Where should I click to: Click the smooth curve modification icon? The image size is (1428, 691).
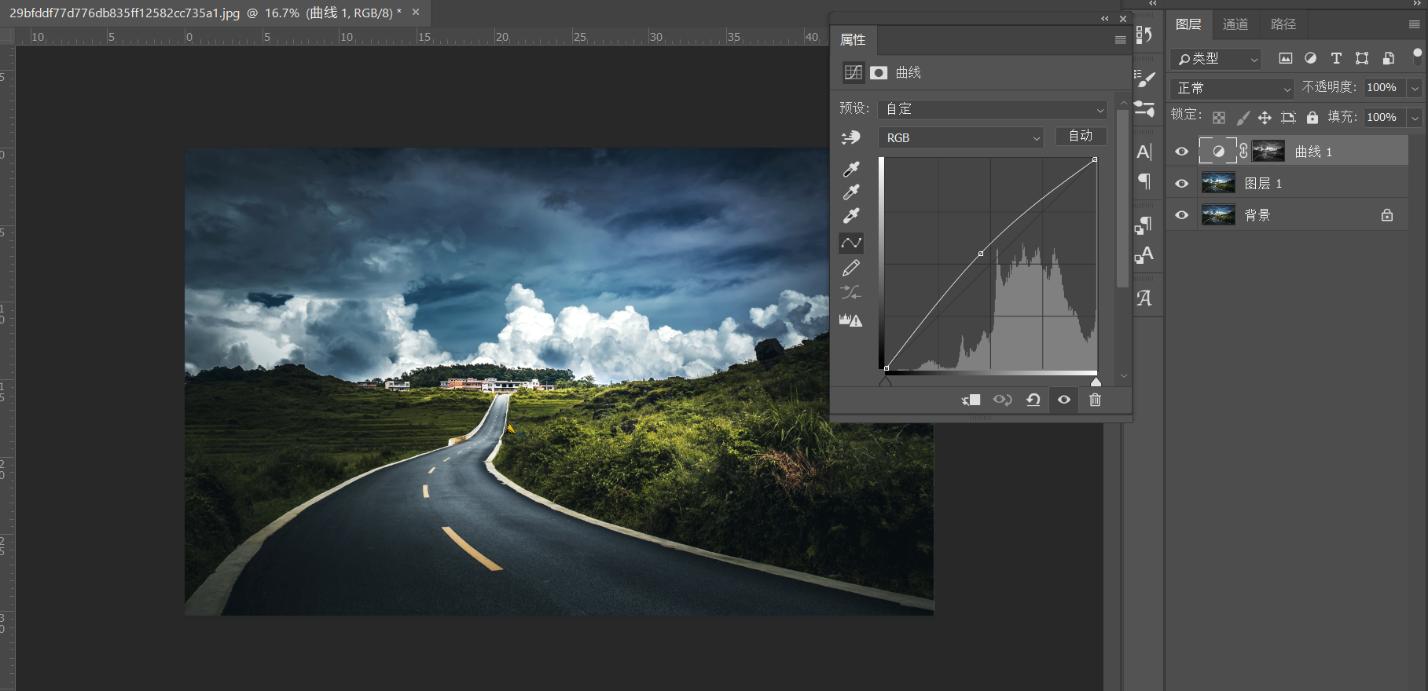click(851, 291)
